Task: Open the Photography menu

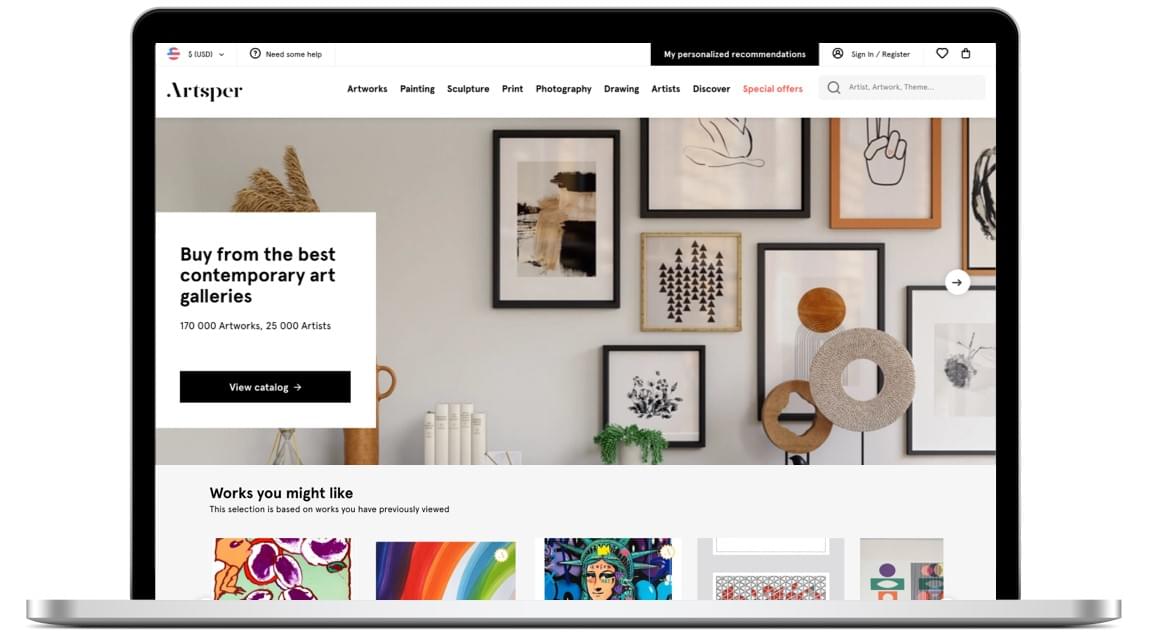Action: tap(563, 89)
